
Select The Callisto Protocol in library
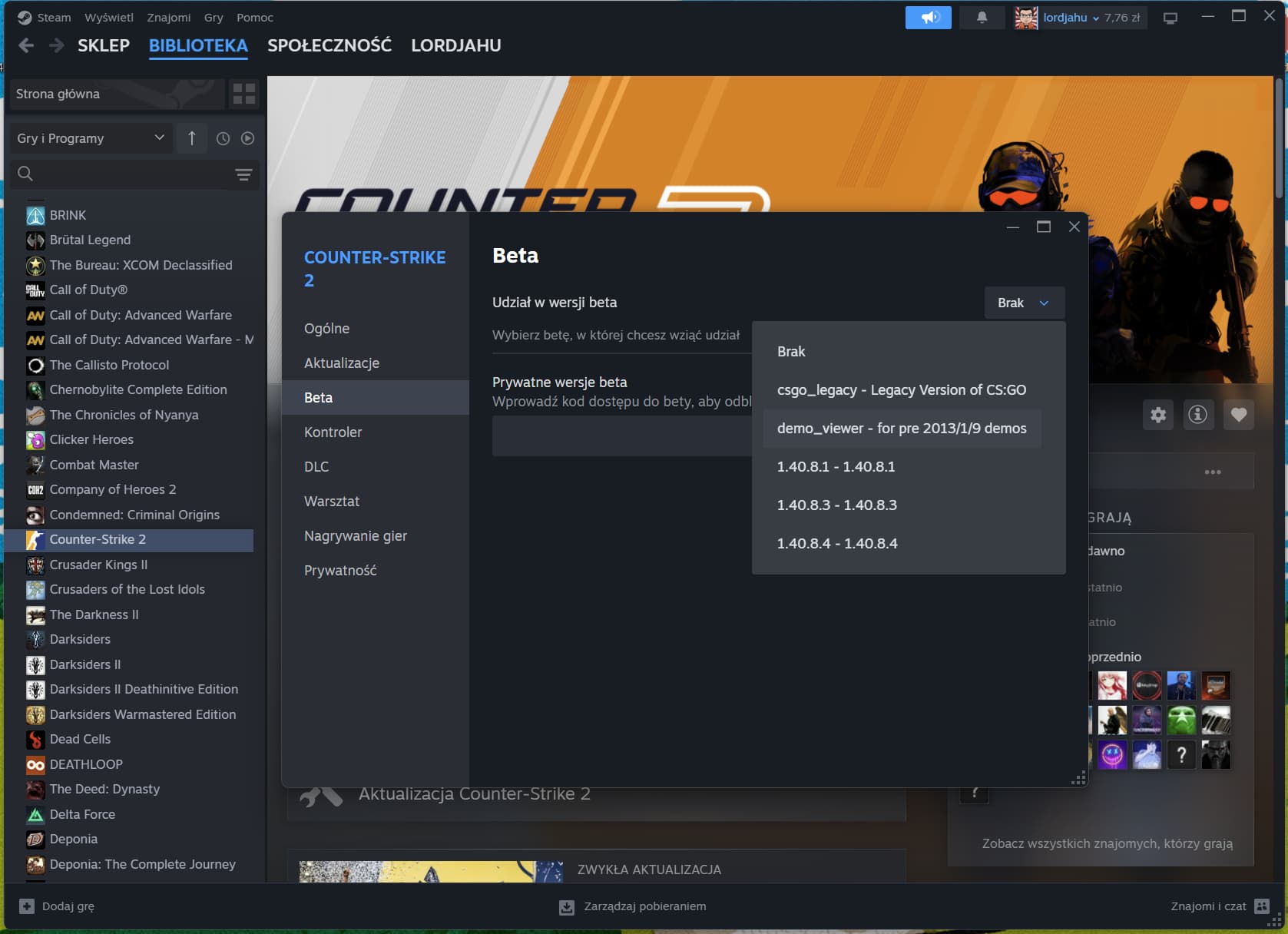[109, 365]
